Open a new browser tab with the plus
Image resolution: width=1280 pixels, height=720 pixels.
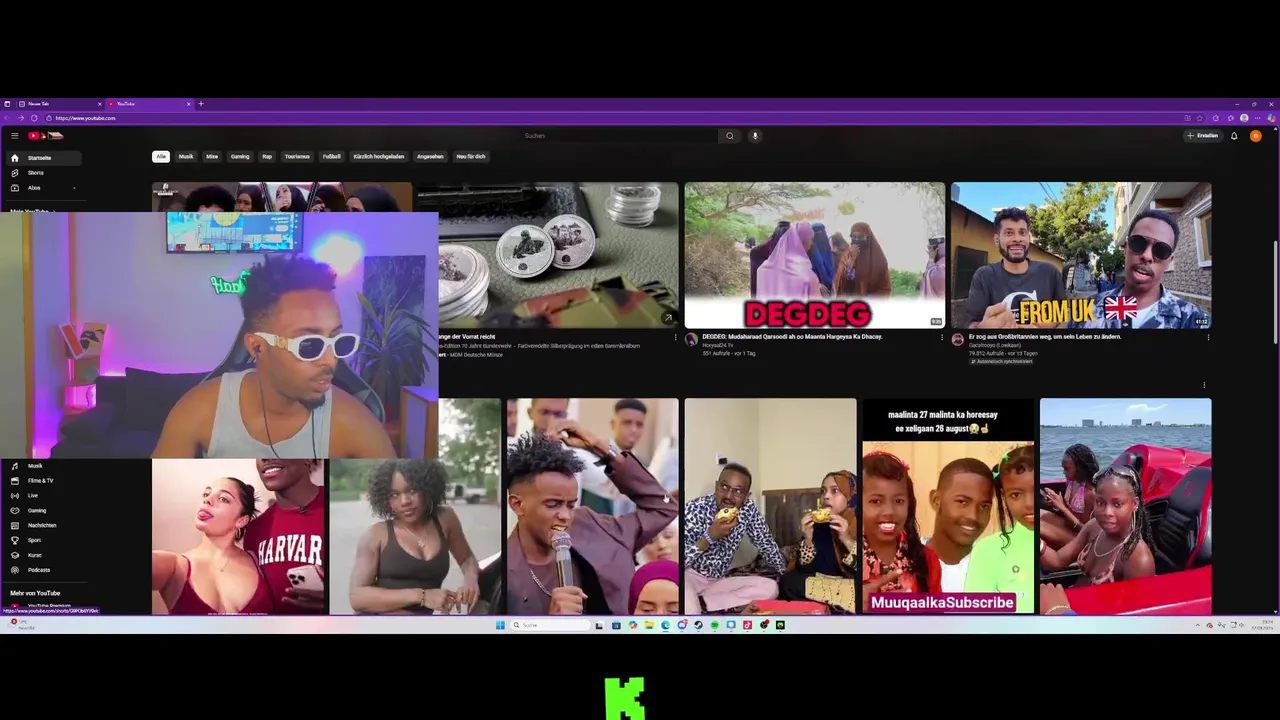tap(201, 104)
